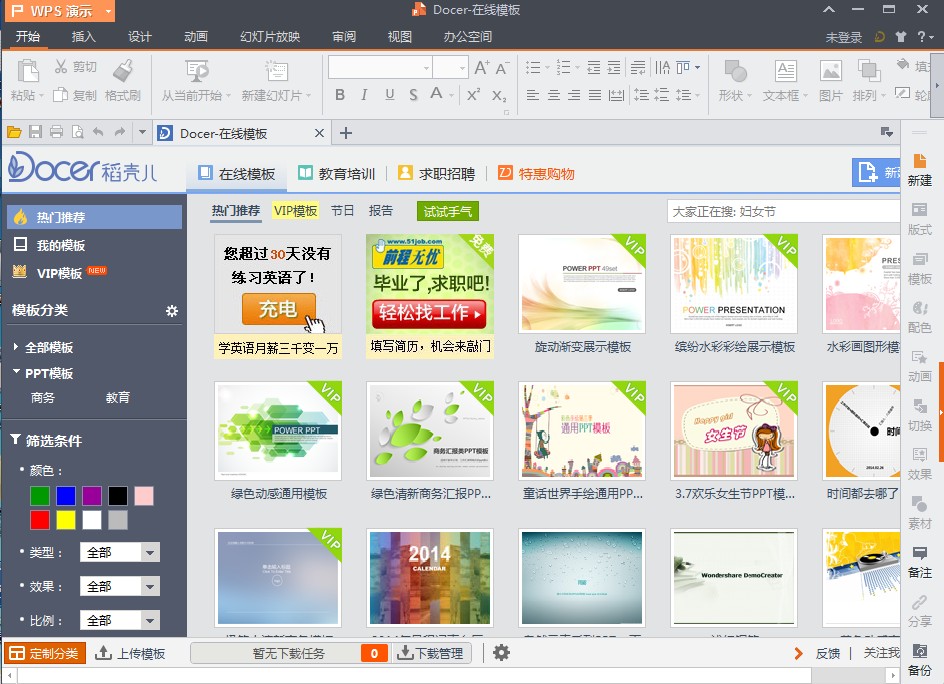Click the 备注 notes icon in right sidebar
Image resolution: width=944 pixels, height=684 pixels.
click(x=919, y=561)
